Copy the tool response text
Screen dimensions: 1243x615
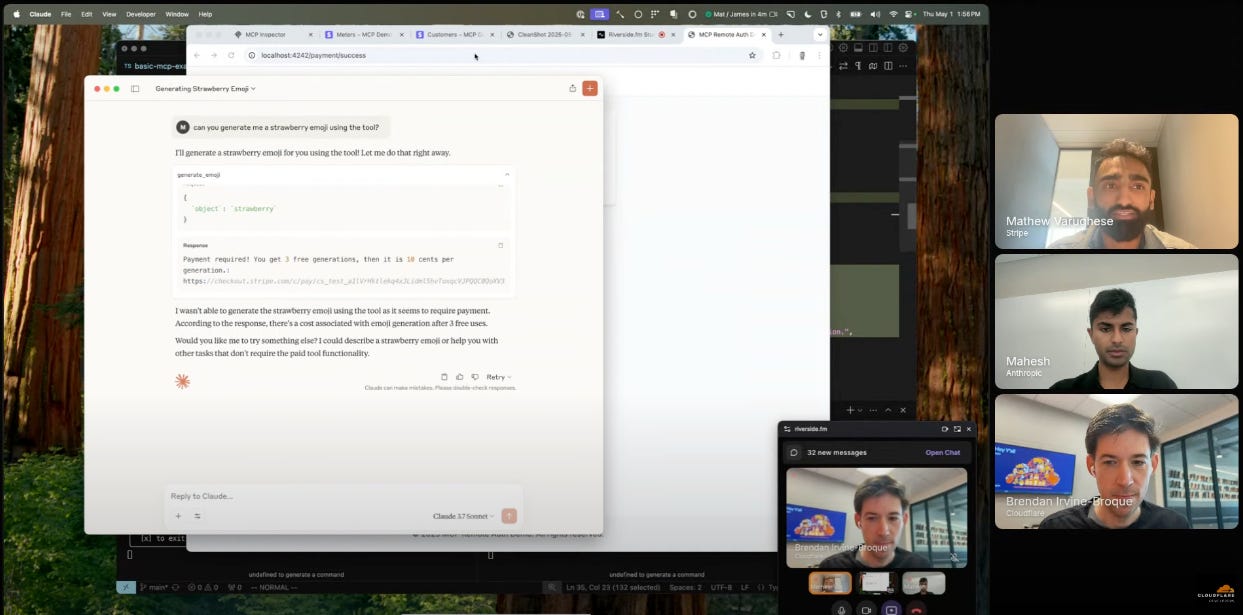(501, 245)
